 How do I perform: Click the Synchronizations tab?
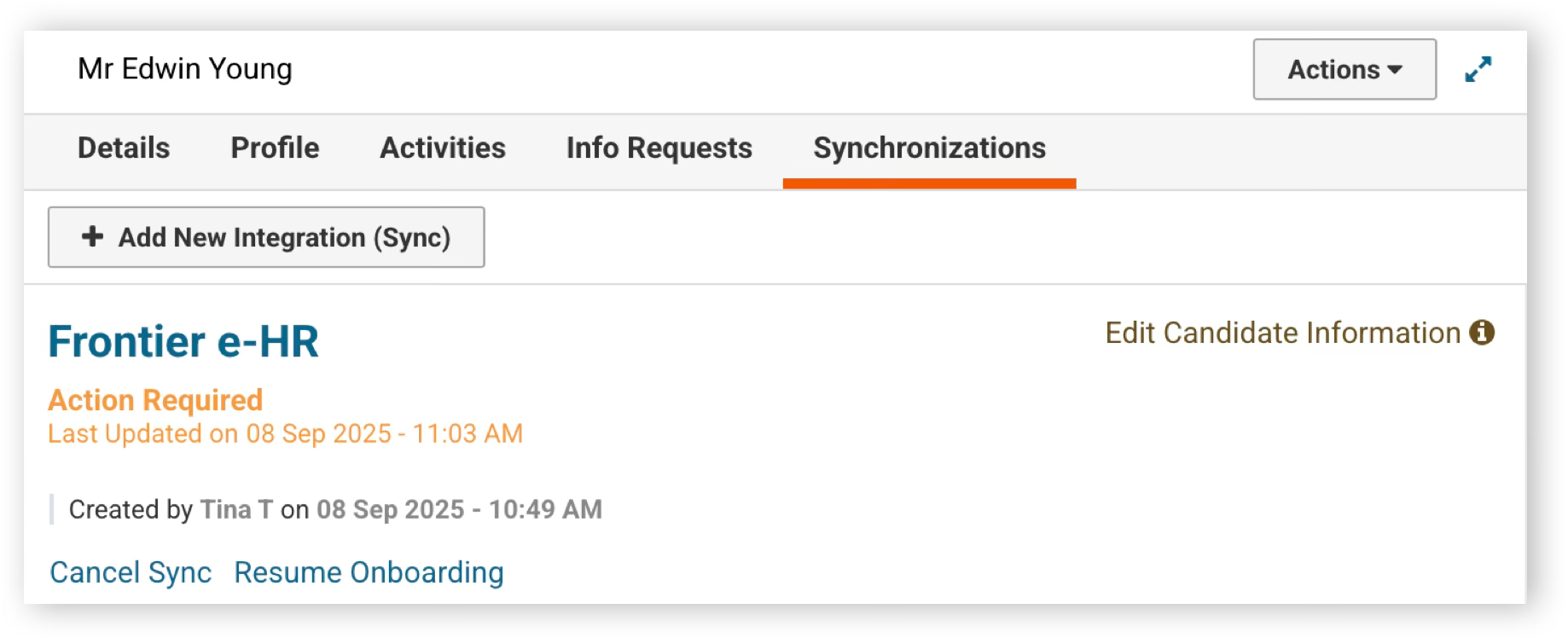929,148
